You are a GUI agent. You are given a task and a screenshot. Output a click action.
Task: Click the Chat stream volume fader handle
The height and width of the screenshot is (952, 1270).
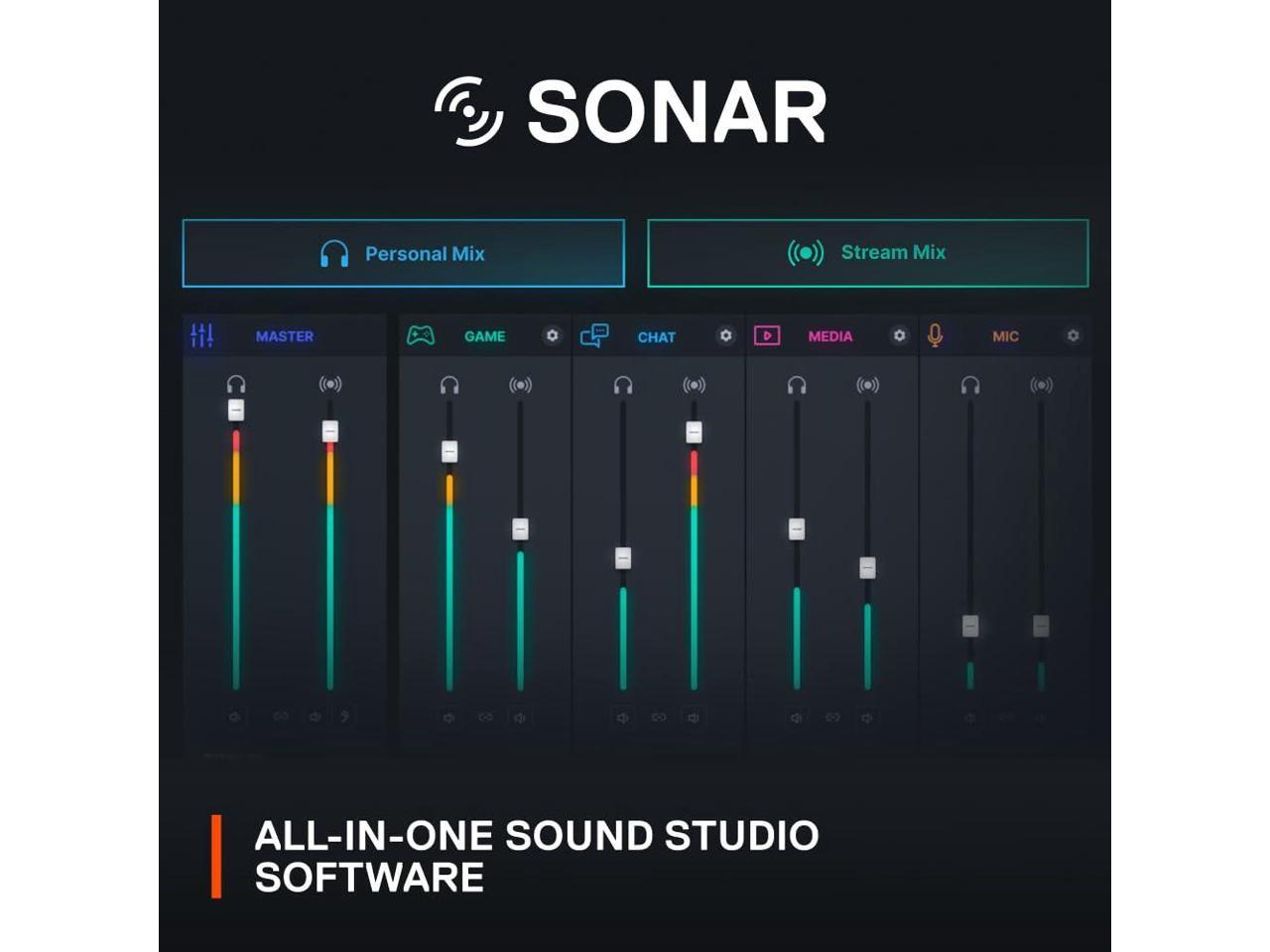694,432
